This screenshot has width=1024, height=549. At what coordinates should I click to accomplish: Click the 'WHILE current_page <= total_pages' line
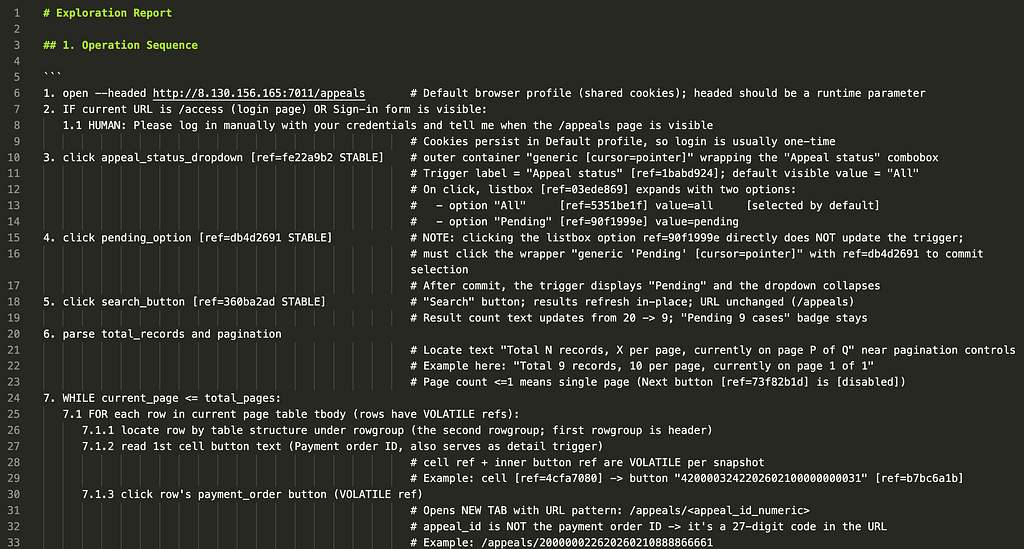click(x=162, y=398)
